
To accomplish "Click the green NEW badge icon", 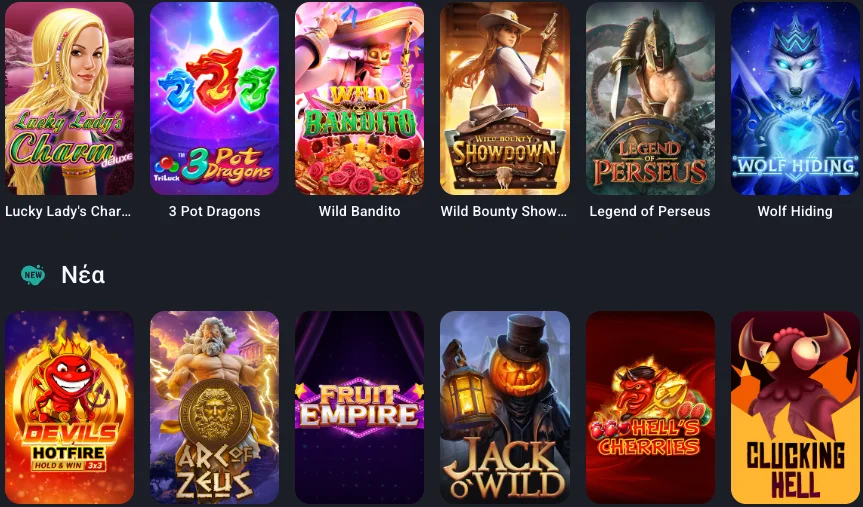I will click(33, 274).
